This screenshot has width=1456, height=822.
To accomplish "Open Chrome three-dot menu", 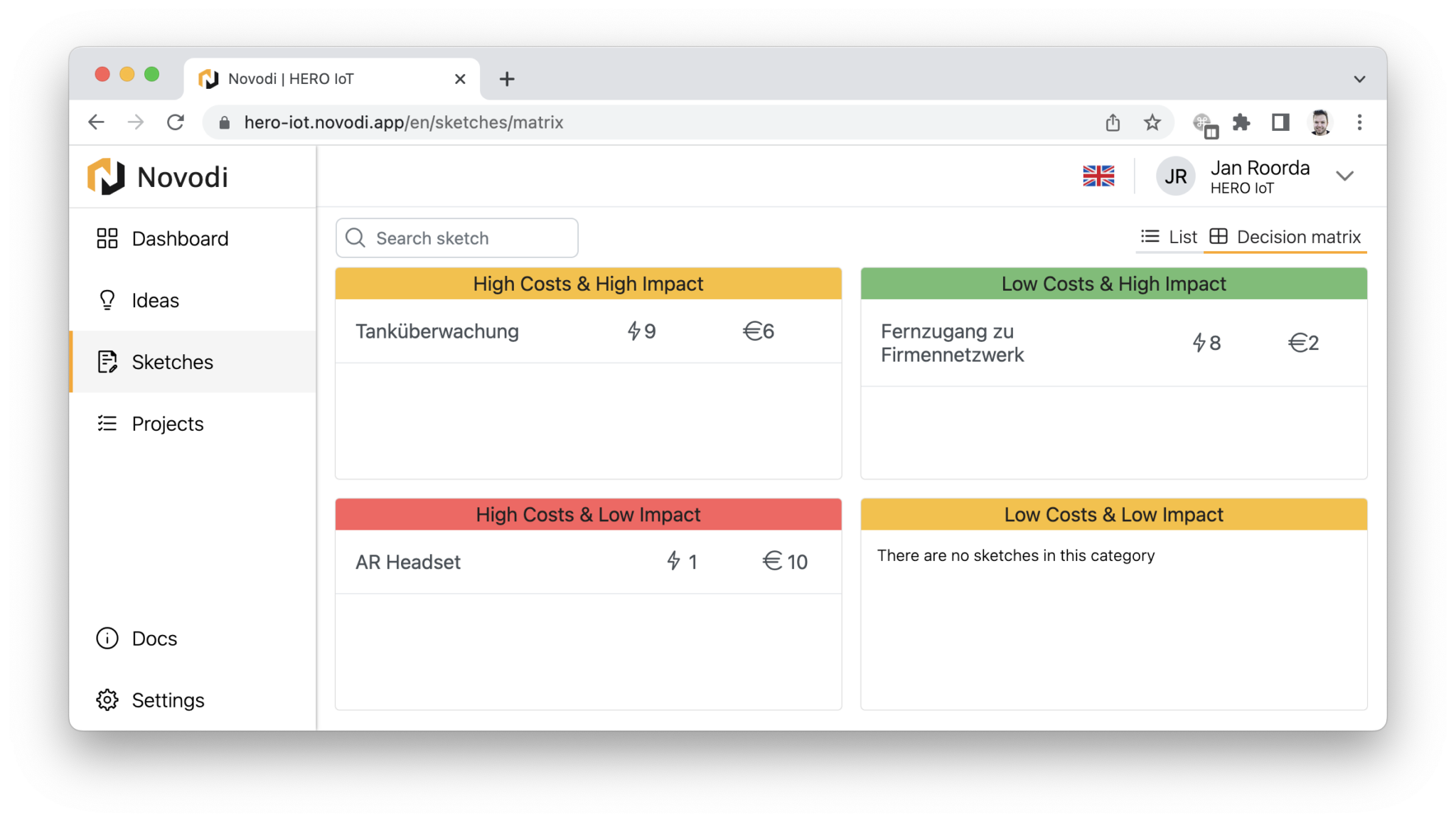I will (1359, 122).
